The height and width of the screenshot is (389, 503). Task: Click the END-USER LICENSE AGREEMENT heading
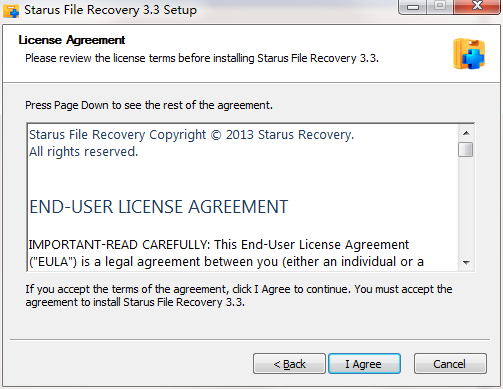click(159, 207)
